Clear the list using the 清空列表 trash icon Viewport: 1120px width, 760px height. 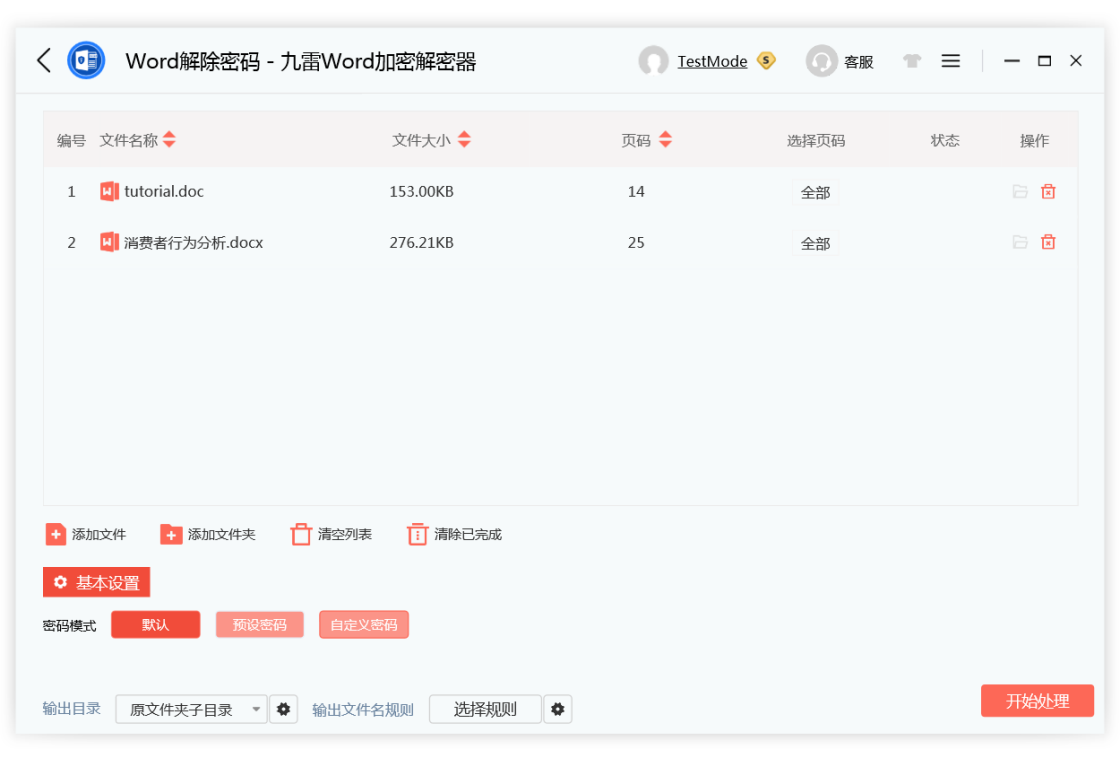point(300,534)
